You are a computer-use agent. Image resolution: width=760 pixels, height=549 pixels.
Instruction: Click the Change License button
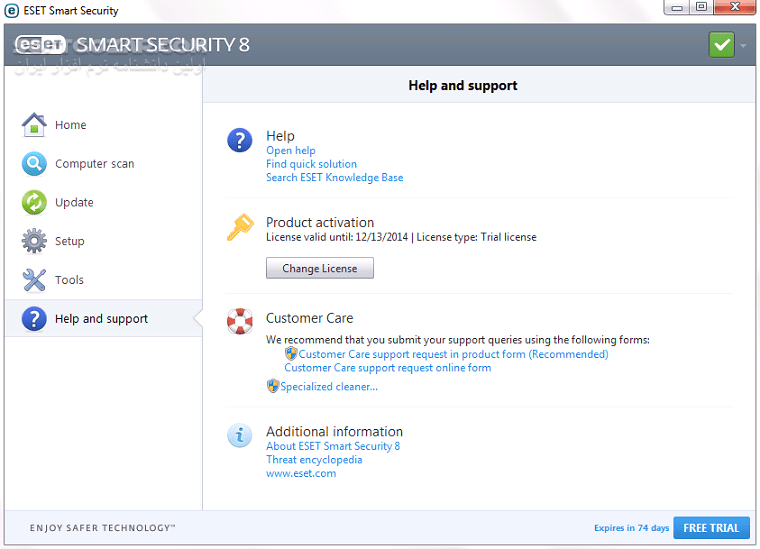319,268
